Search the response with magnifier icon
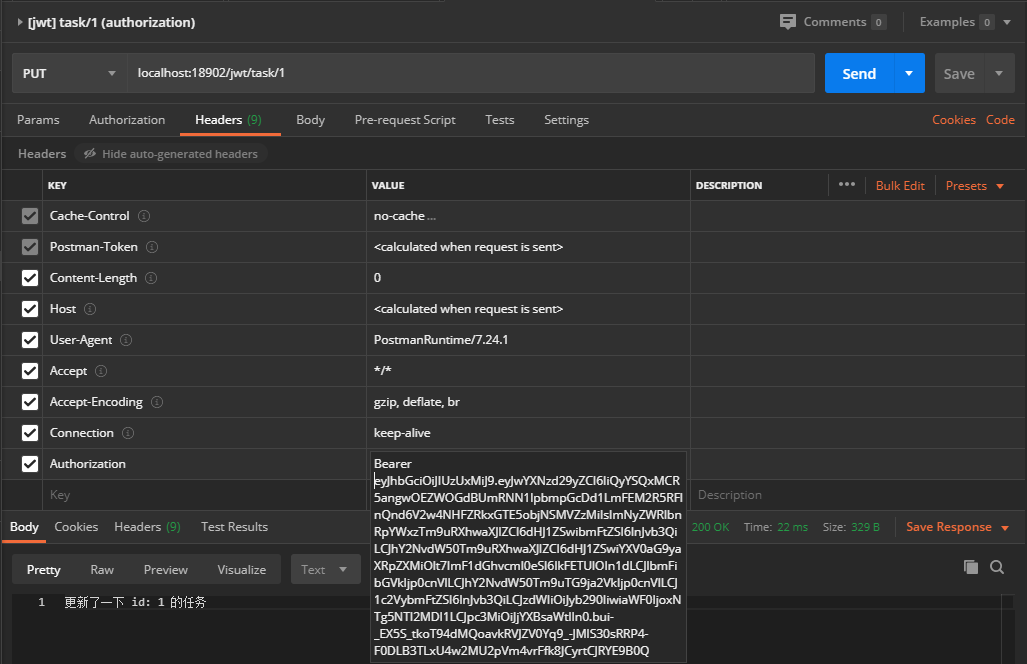 [x=997, y=567]
